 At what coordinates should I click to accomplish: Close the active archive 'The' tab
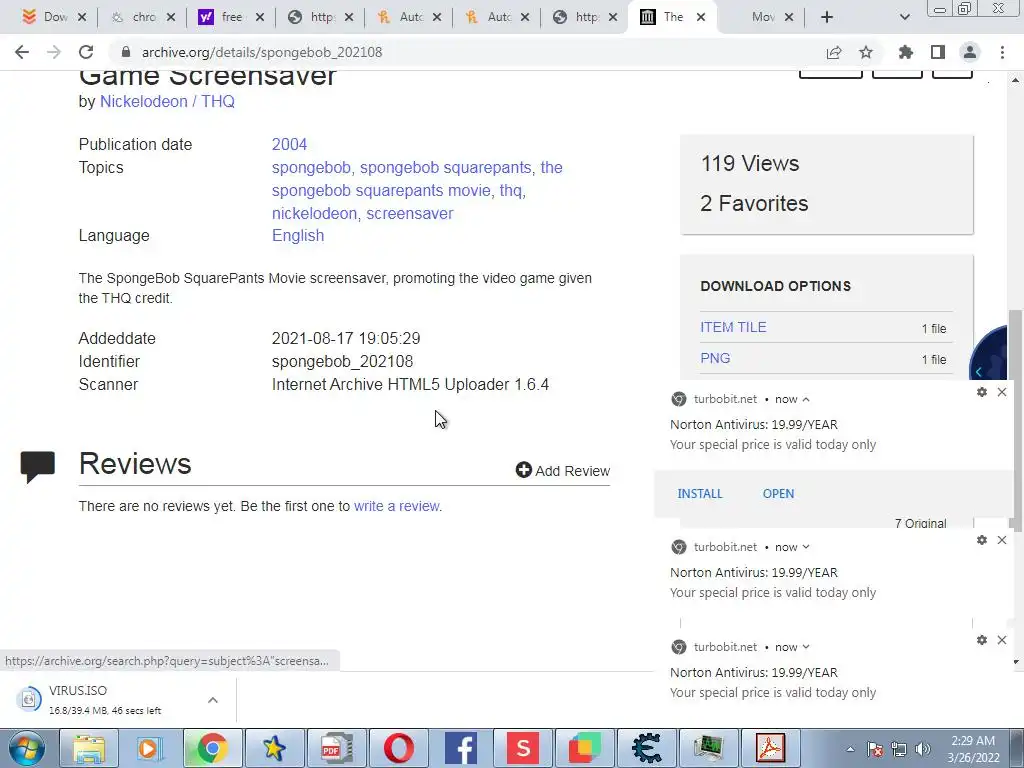coord(701,17)
